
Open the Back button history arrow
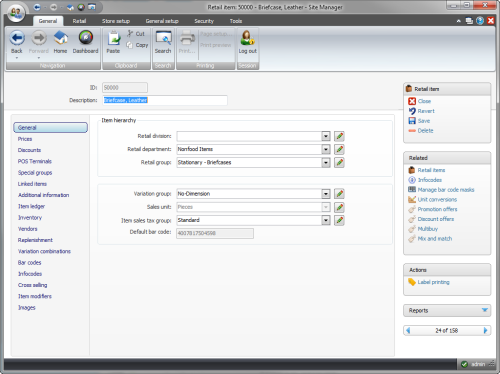pos(17,58)
